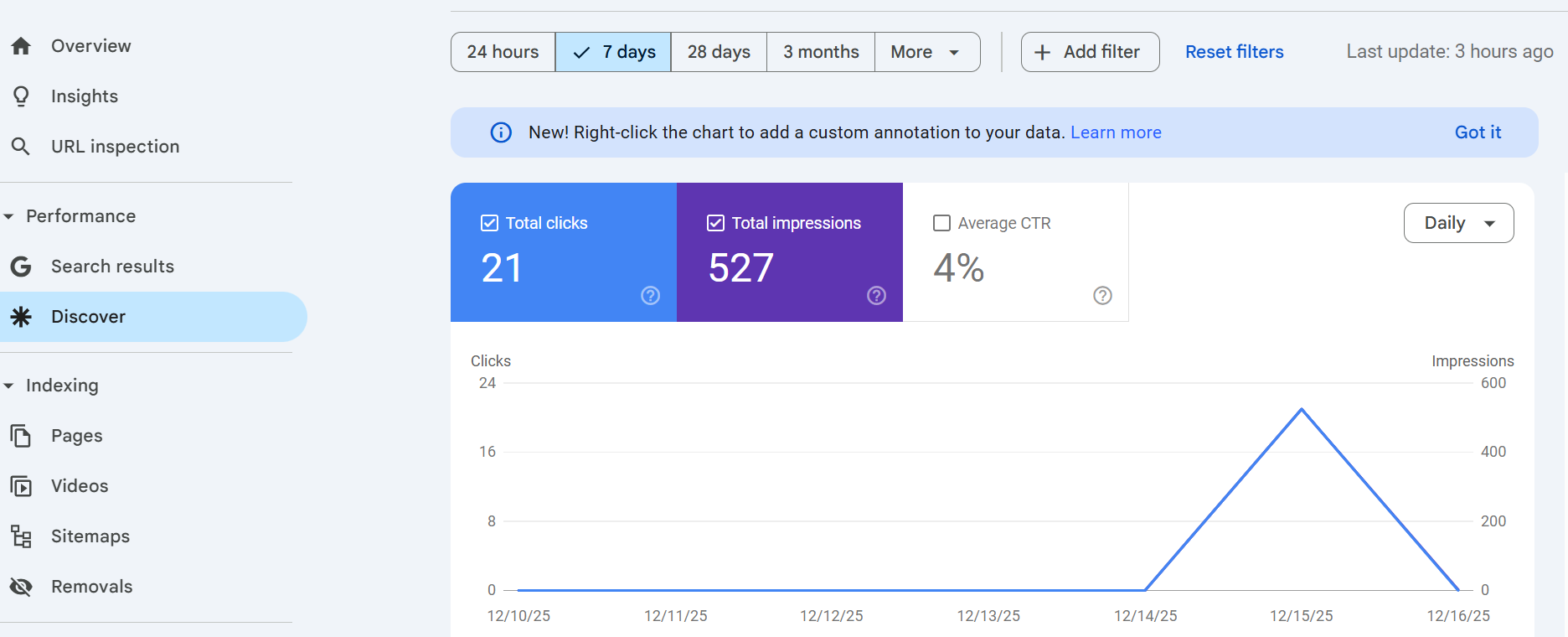
Task: Click help icon in Average CTR card
Action: [x=1102, y=295]
